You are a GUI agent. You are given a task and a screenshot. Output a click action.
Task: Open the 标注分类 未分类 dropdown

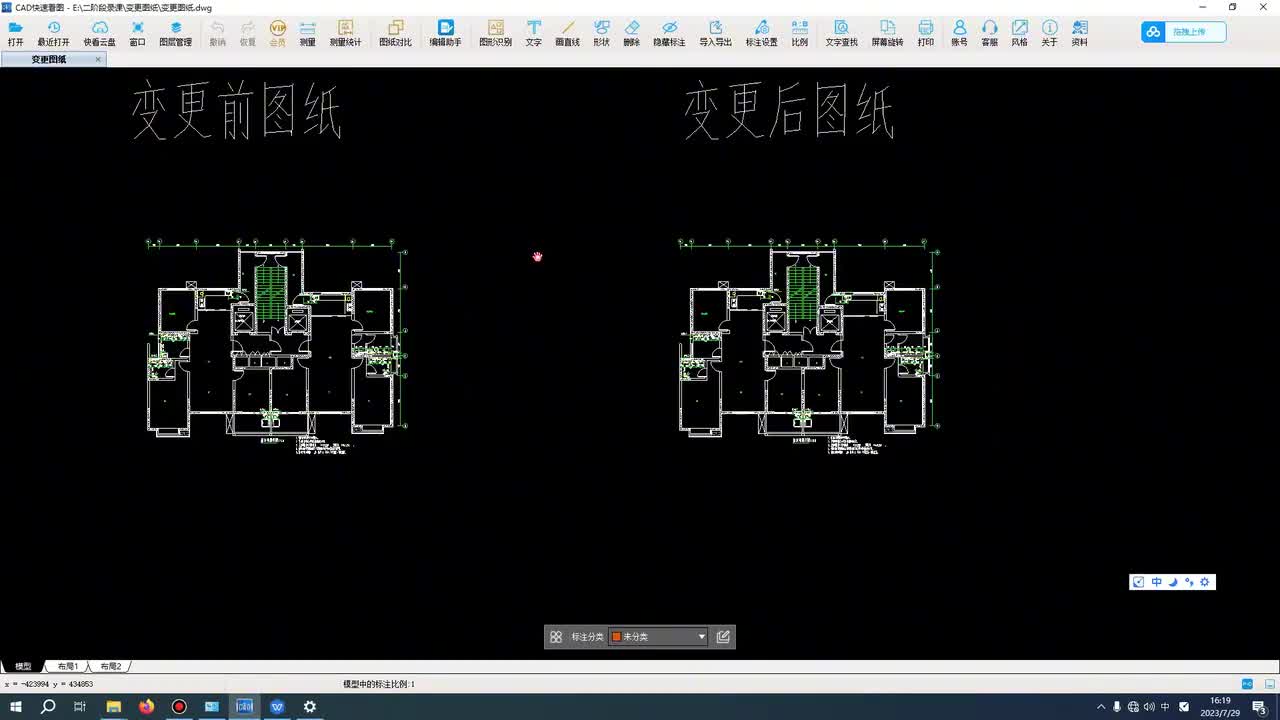click(x=658, y=637)
